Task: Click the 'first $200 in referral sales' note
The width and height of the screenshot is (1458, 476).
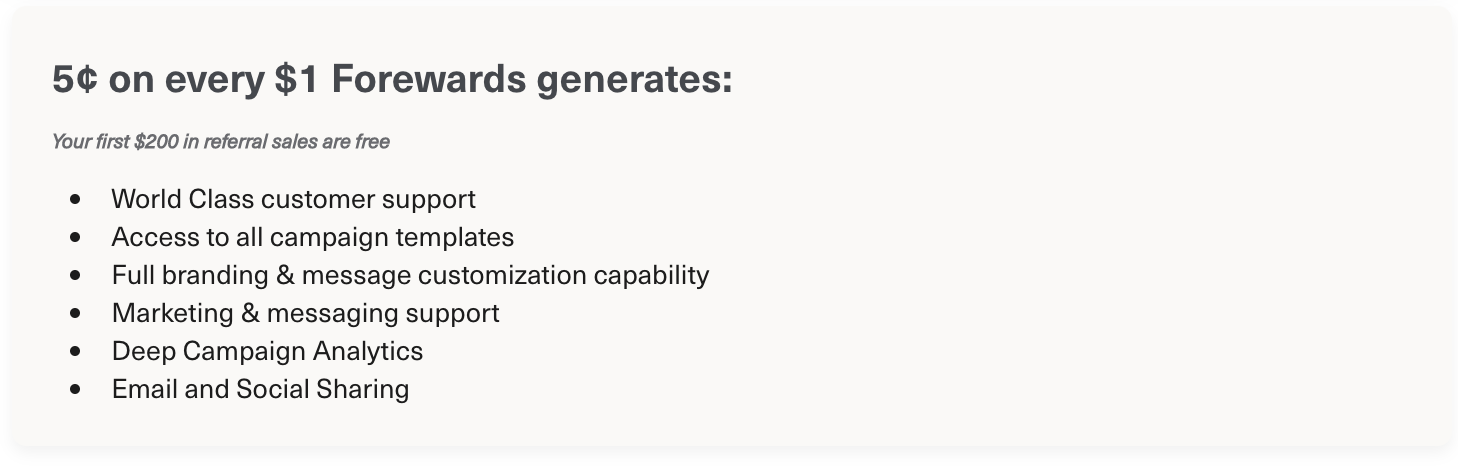Action: pyautogui.click(x=221, y=142)
